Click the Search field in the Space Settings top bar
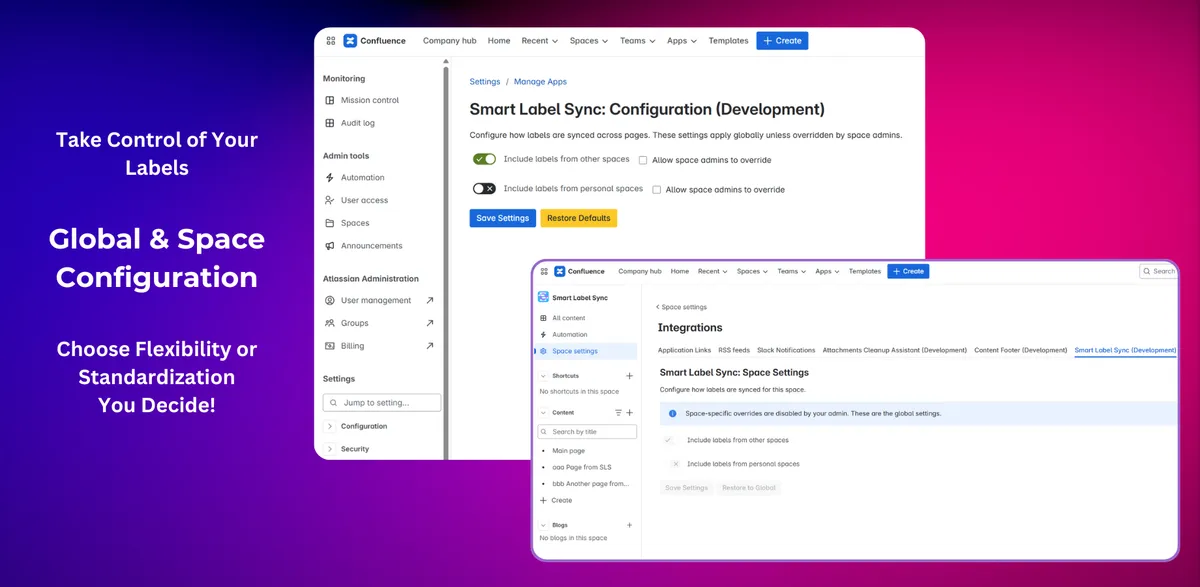The width and height of the screenshot is (1200, 587). tap(1160, 271)
